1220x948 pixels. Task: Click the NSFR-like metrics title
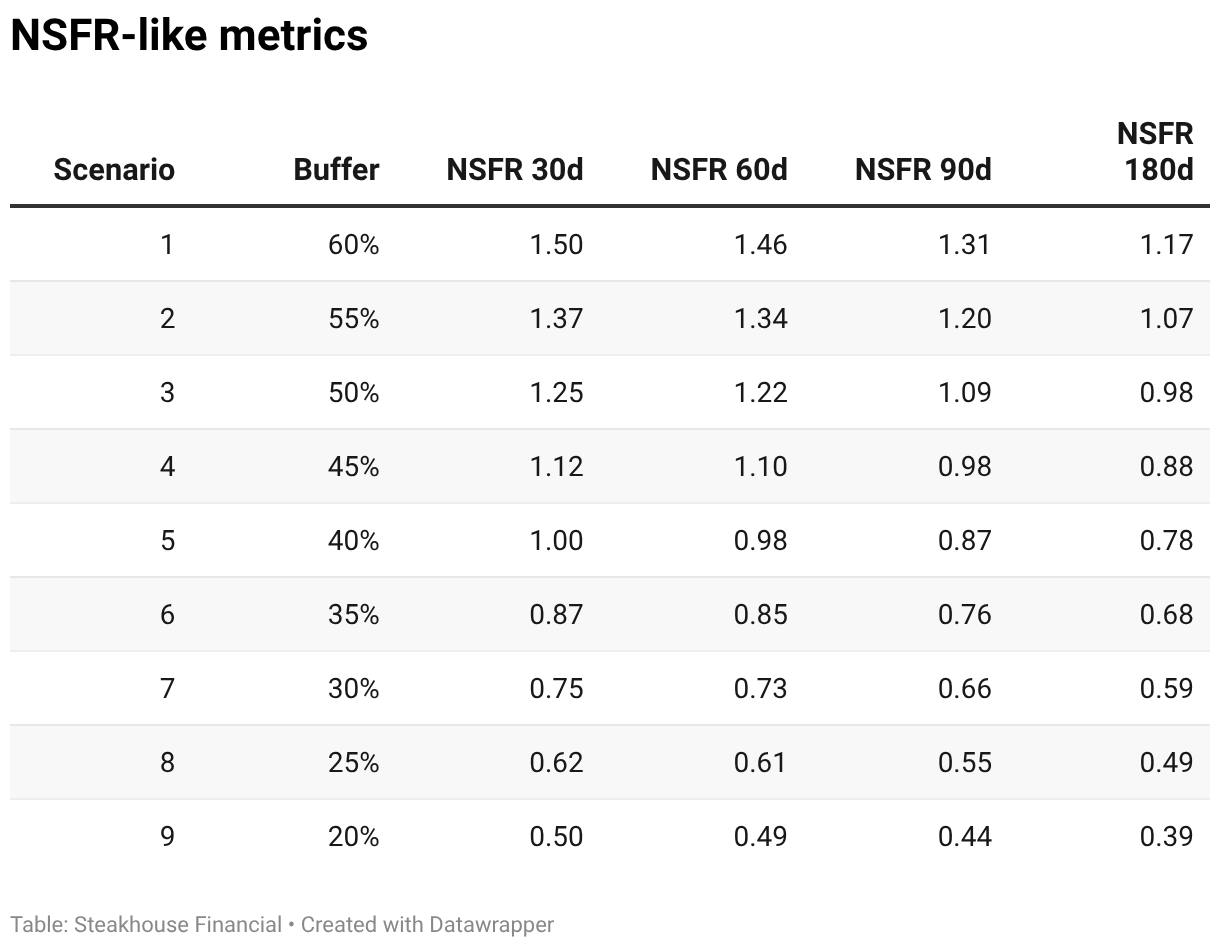(189, 36)
